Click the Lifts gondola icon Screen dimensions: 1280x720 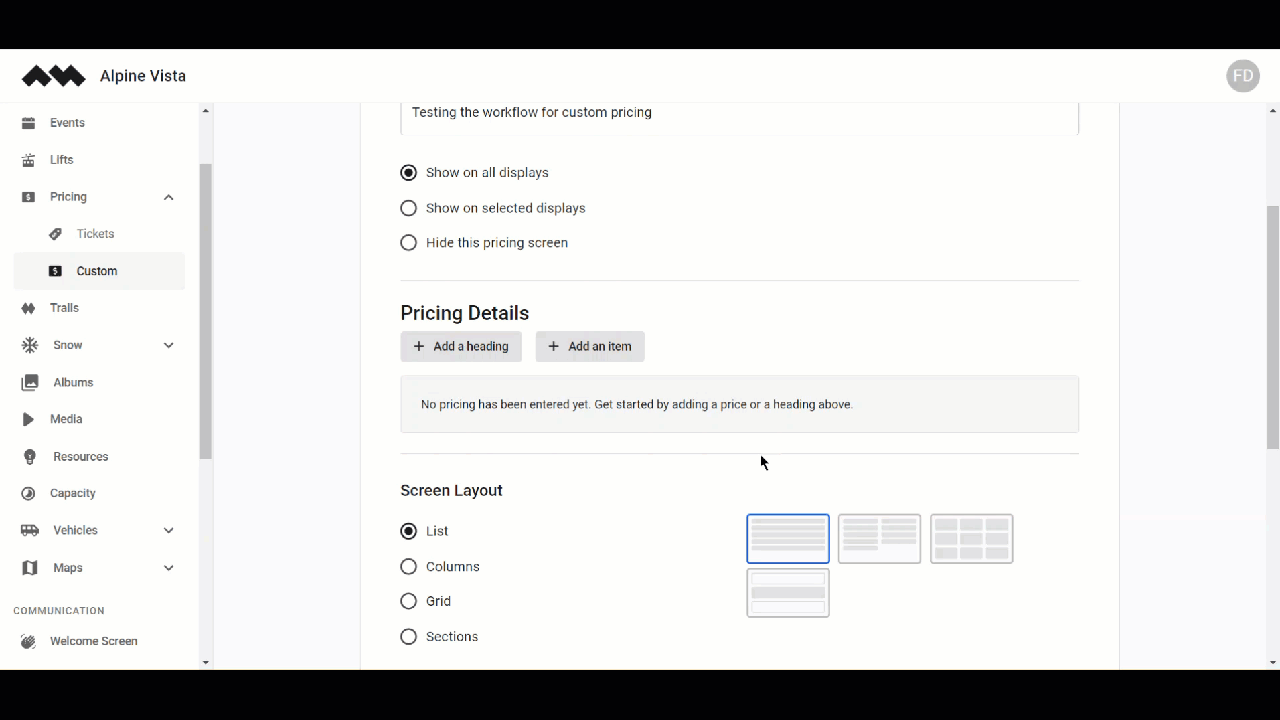click(x=28, y=160)
